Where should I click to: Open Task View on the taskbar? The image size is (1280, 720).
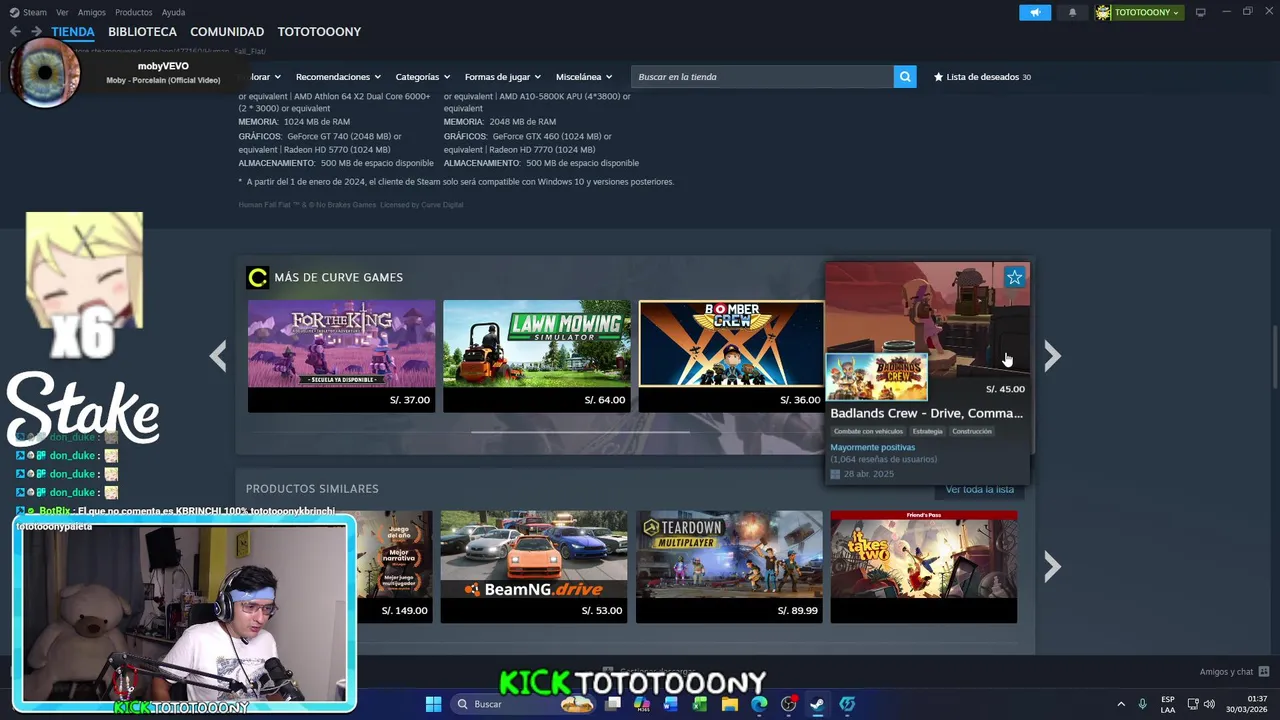tap(613, 704)
